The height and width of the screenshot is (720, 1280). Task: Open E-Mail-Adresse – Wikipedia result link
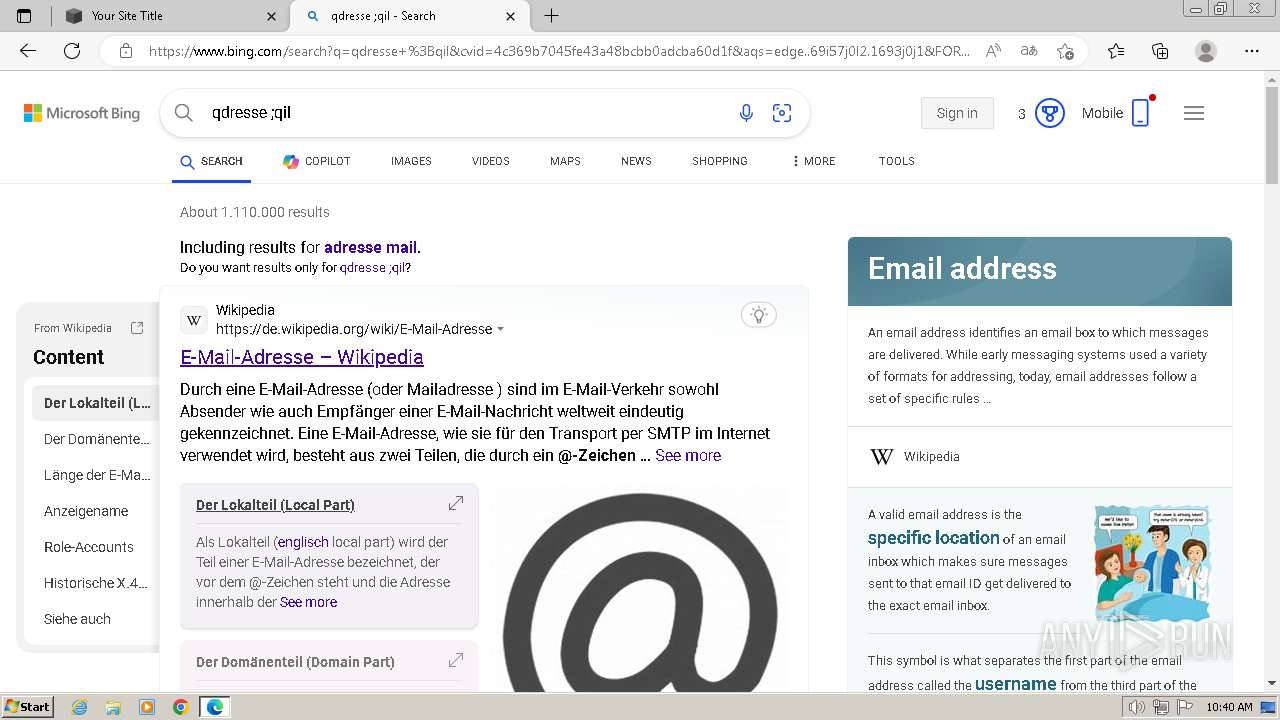(x=302, y=357)
